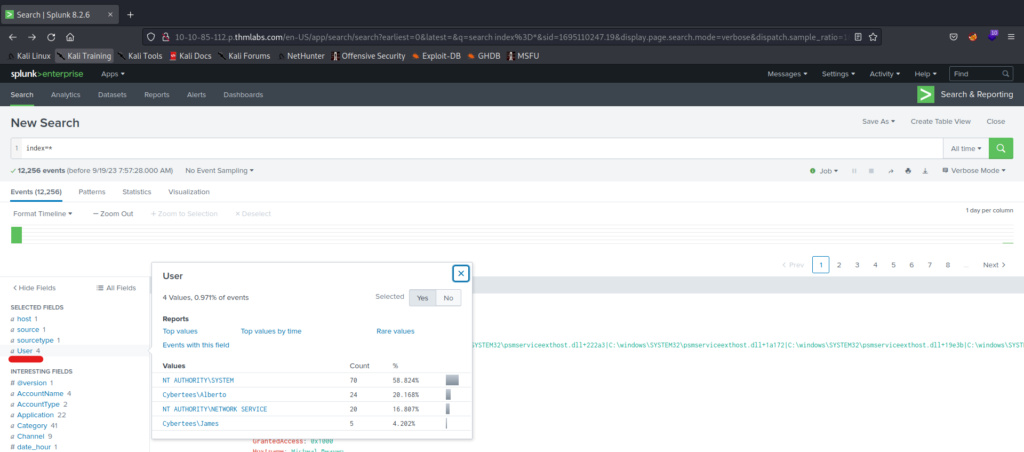This screenshot has height=452, width=1024.
Task: Open the Messages dropdown
Action: [787, 74]
